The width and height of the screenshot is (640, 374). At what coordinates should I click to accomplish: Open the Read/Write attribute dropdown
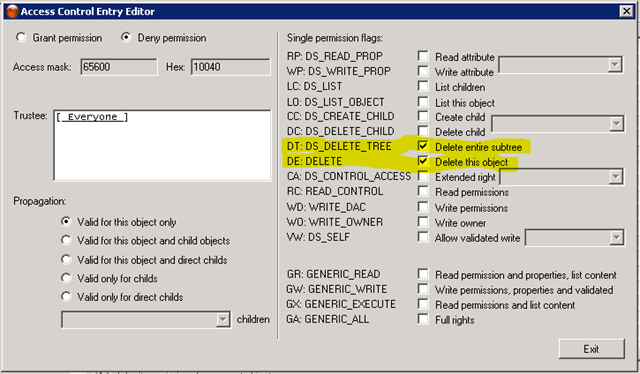tap(615, 65)
